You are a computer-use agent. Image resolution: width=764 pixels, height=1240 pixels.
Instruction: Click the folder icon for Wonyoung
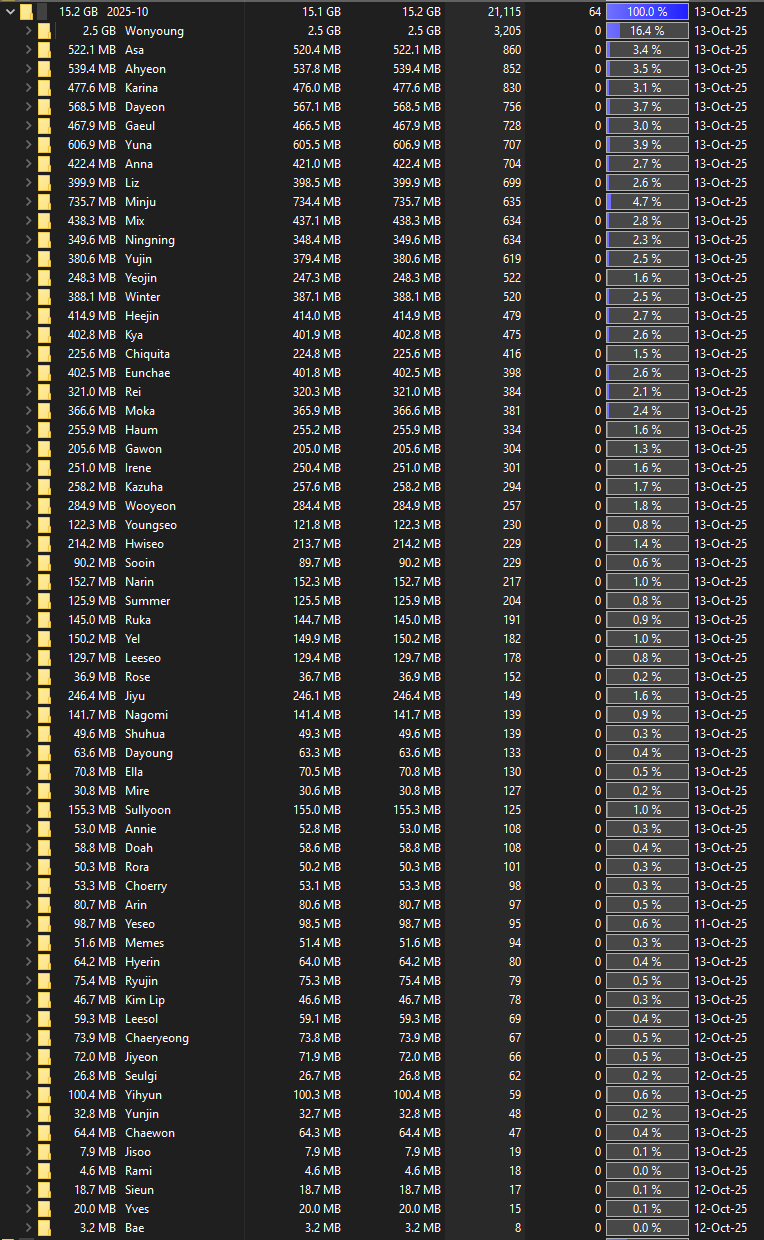[44, 31]
